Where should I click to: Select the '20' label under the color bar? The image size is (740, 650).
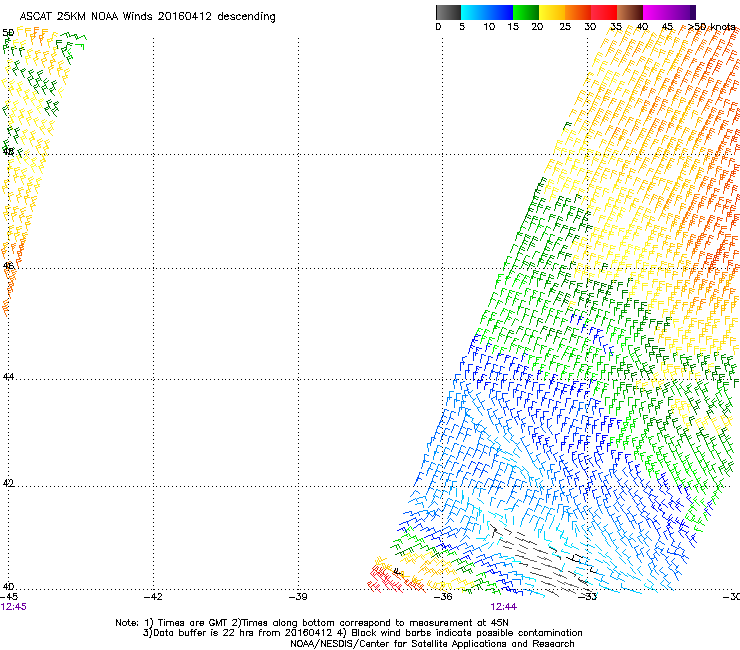pyautogui.click(x=537, y=26)
